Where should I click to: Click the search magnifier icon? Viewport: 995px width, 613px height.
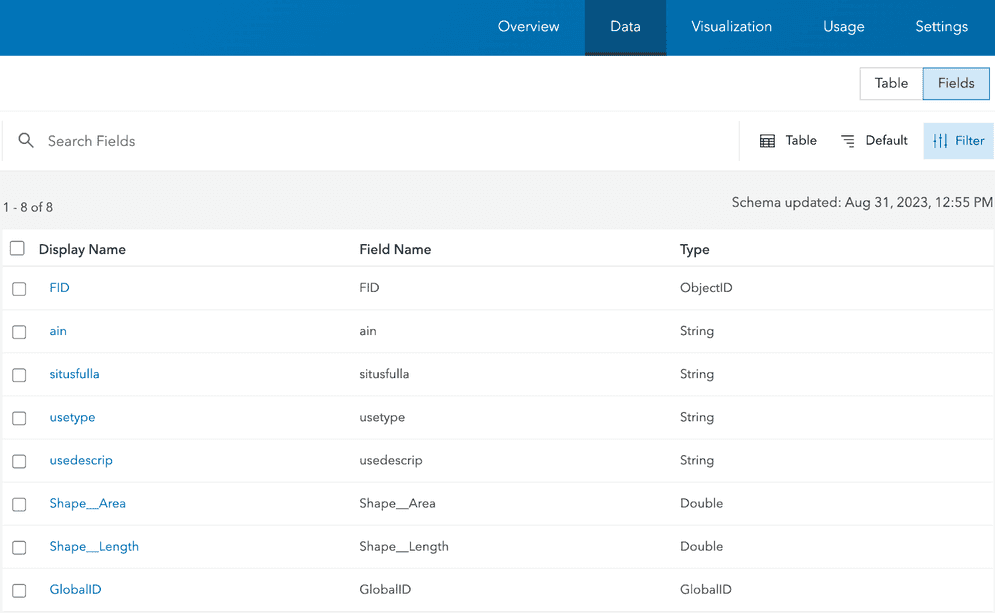[26, 140]
